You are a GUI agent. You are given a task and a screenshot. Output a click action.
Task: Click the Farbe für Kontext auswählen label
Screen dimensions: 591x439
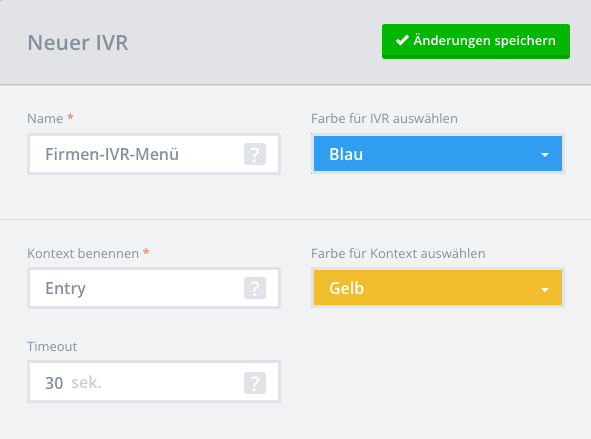click(x=398, y=254)
